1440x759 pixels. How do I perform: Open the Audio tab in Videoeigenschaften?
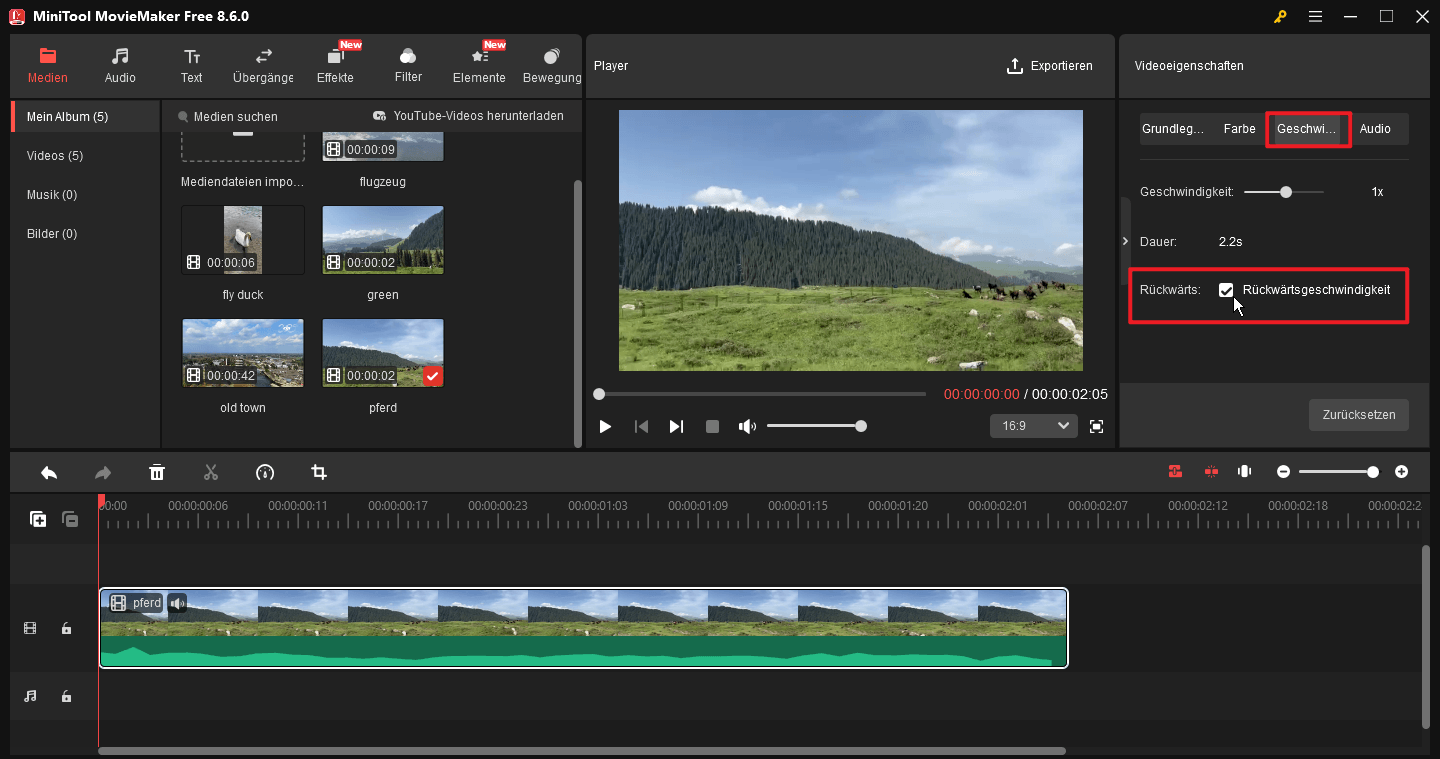1377,128
